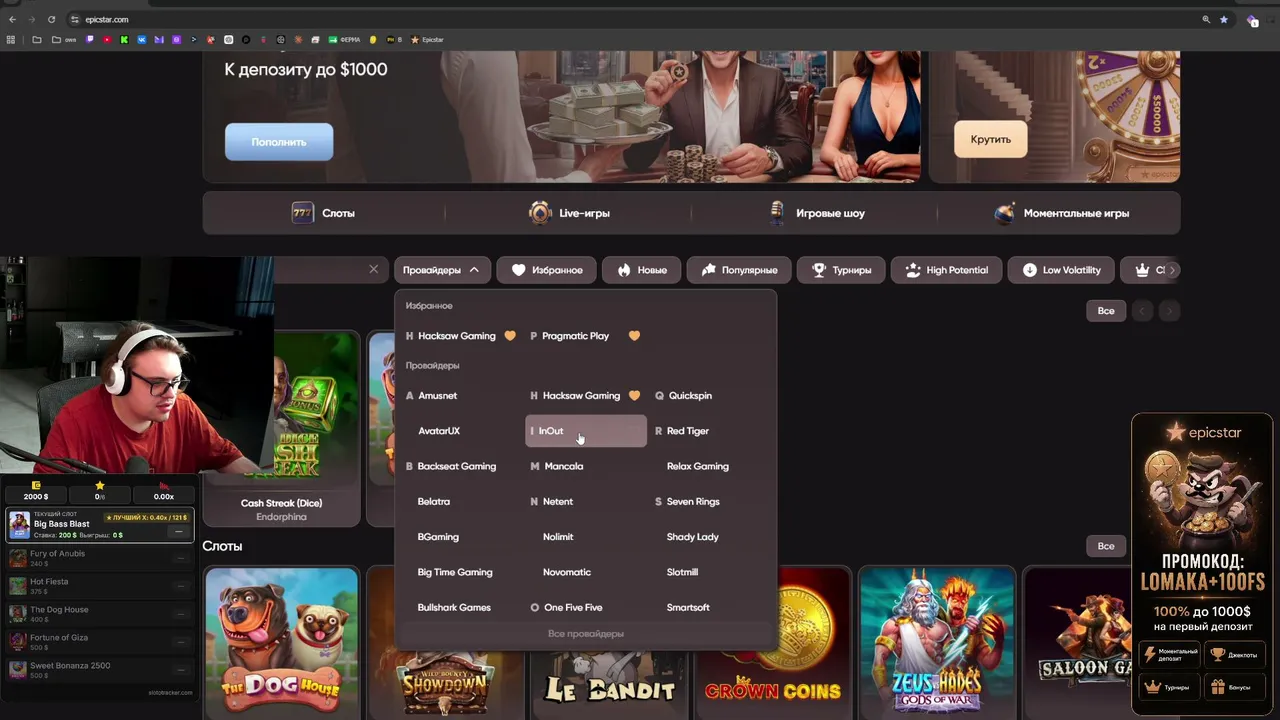Click the Крутить wheel button

(x=991, y=139)
